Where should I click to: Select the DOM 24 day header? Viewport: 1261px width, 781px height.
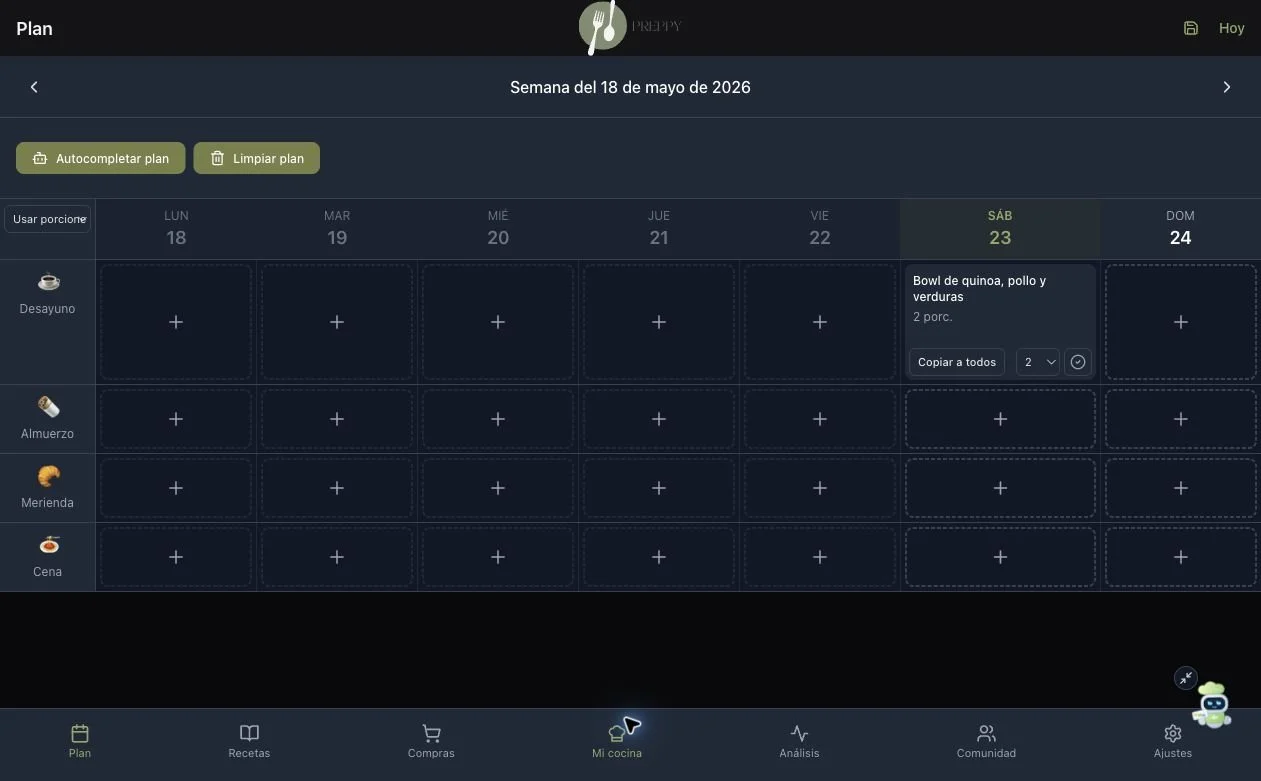pyautogui.click(x=1180, y=228)
